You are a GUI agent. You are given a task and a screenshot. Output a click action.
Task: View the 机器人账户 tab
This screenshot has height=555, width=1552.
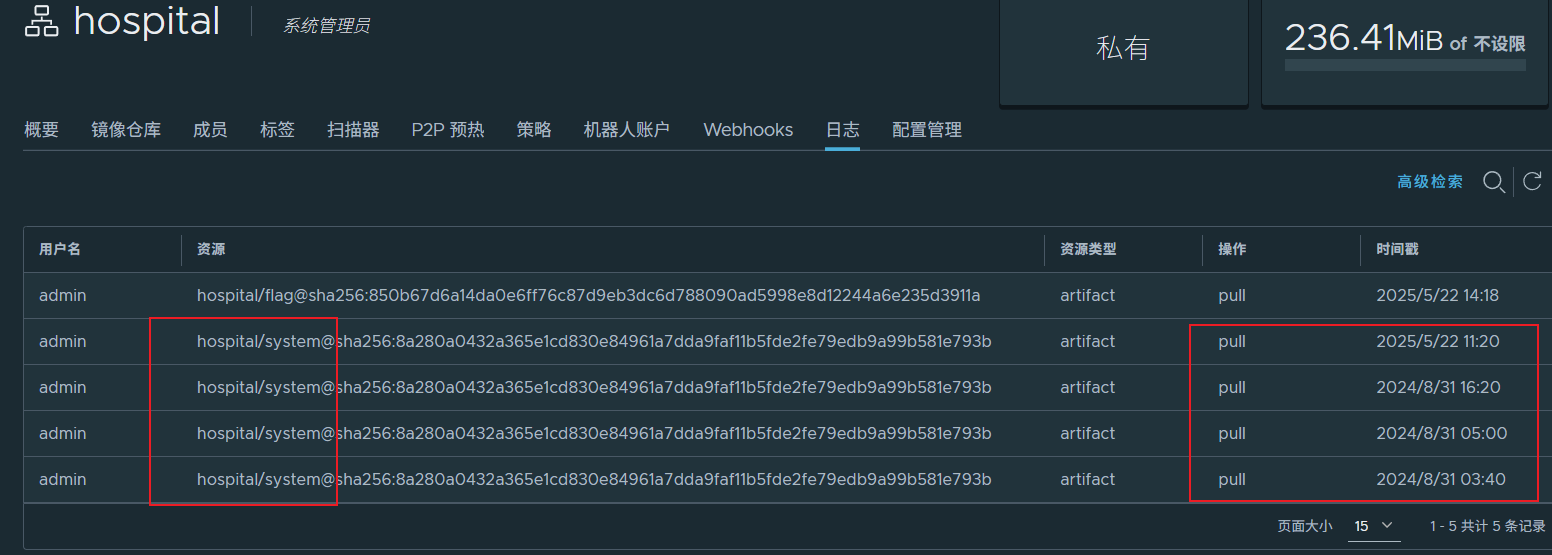[x=627, y=130]
